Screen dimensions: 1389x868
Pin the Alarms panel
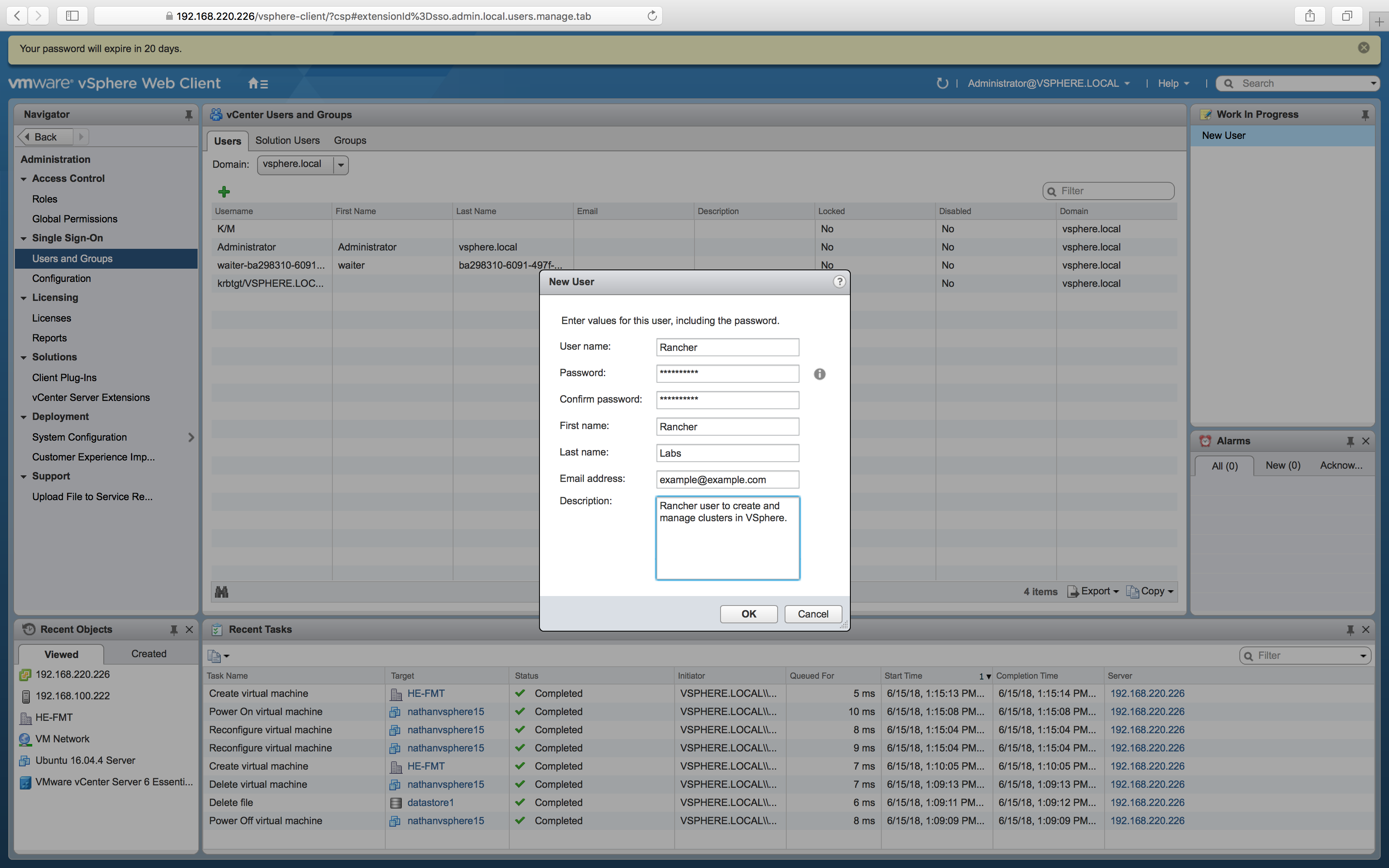[1349, 441]
